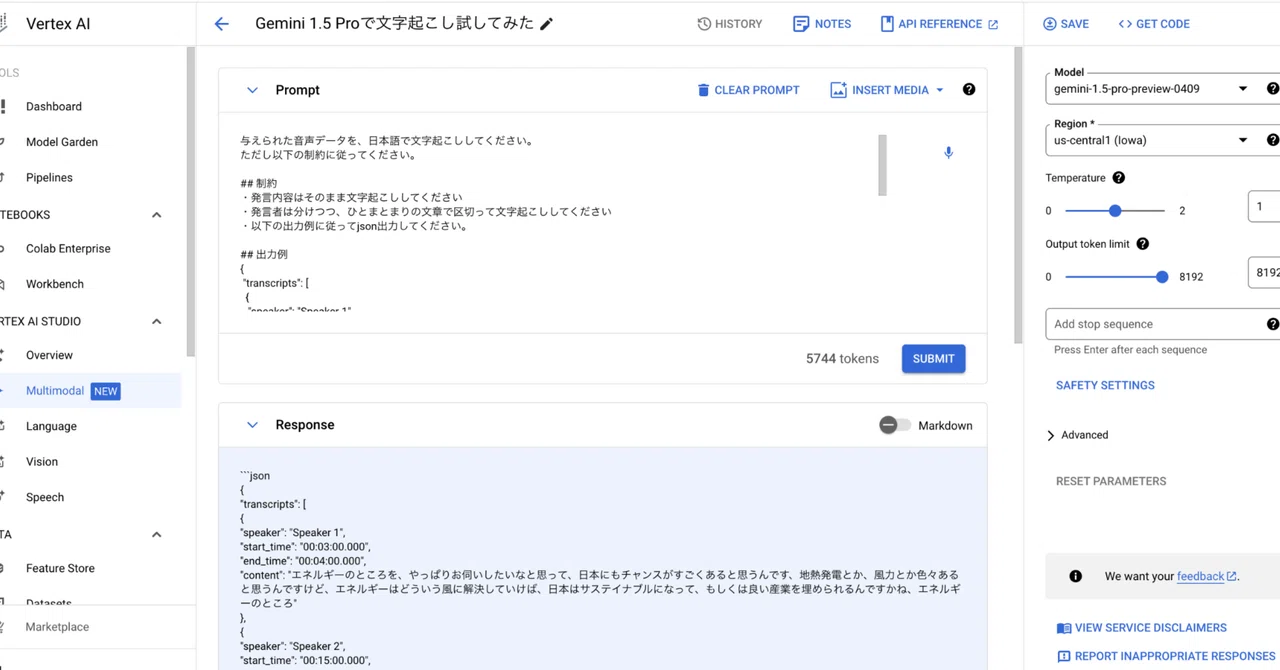Open Vision in the sidebar
This screenshot has height=670, width=1280.
pyautogui.click(x=42, y=462)
